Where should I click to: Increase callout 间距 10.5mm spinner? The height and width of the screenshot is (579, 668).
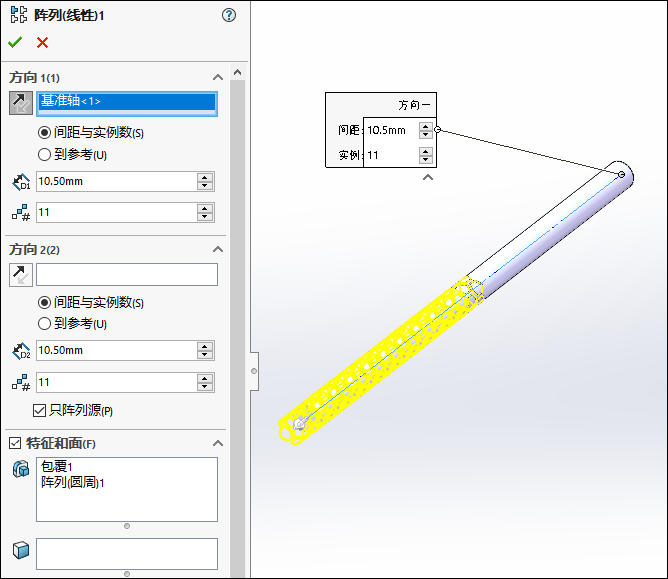coord(426,127)
